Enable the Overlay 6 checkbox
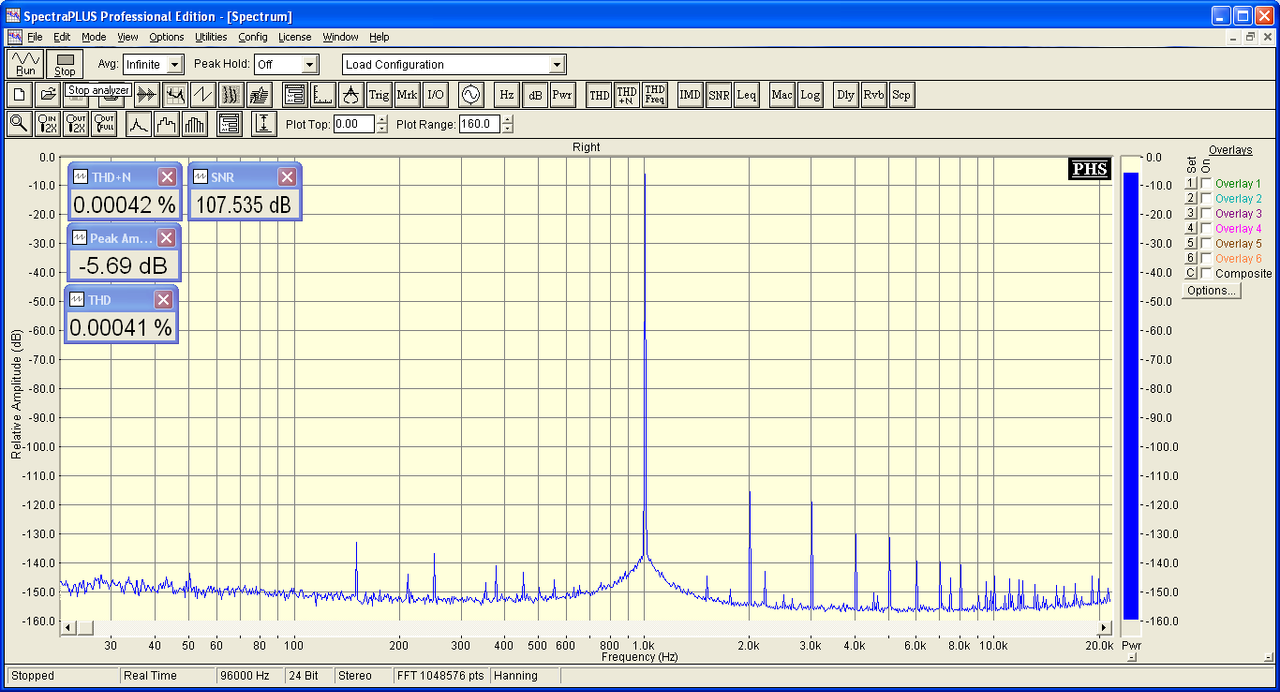This screenshot has width=1280, height=692. point(1206,259)
